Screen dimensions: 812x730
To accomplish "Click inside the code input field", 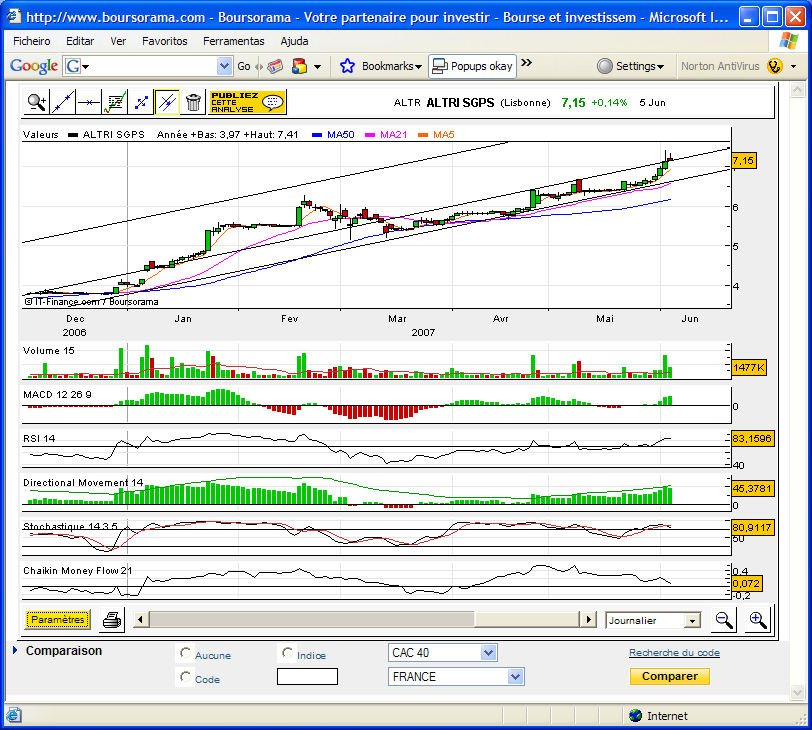I will click(307, 677).
